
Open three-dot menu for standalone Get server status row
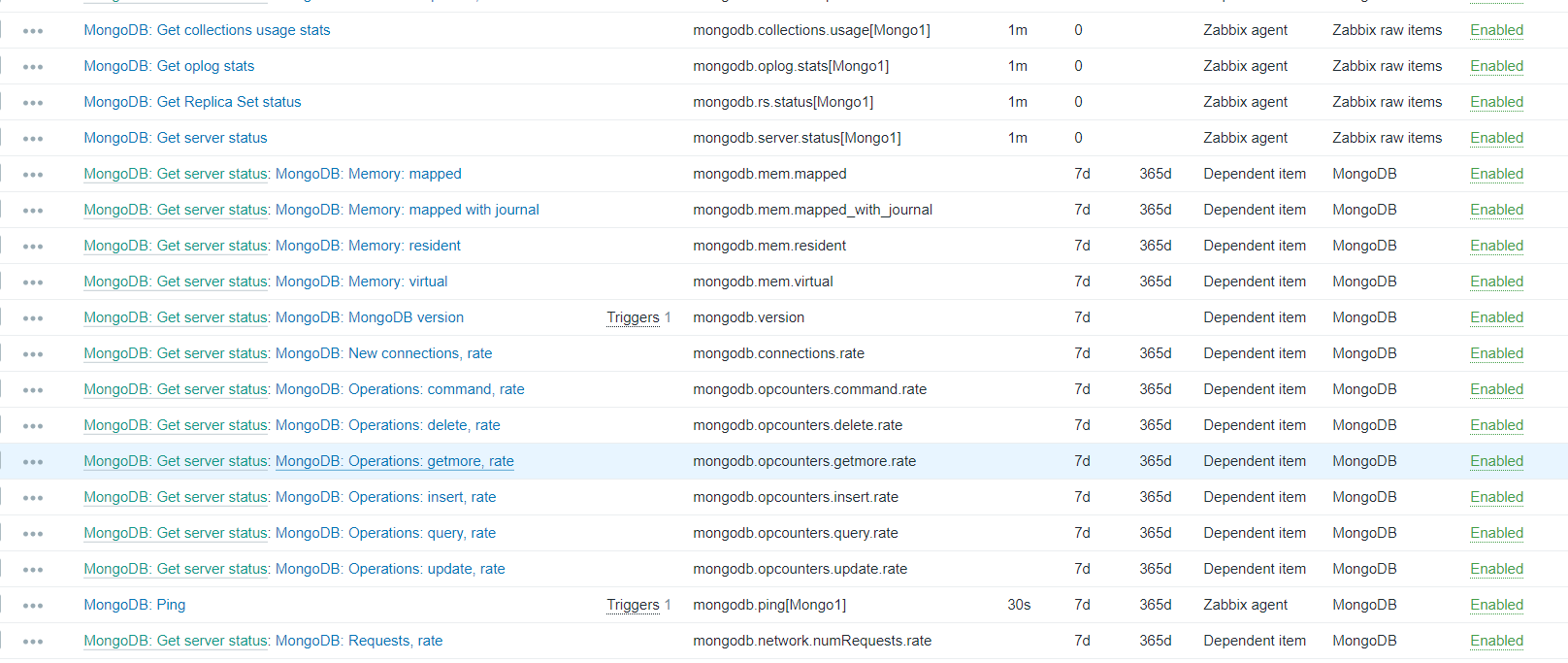click(33, 139)
